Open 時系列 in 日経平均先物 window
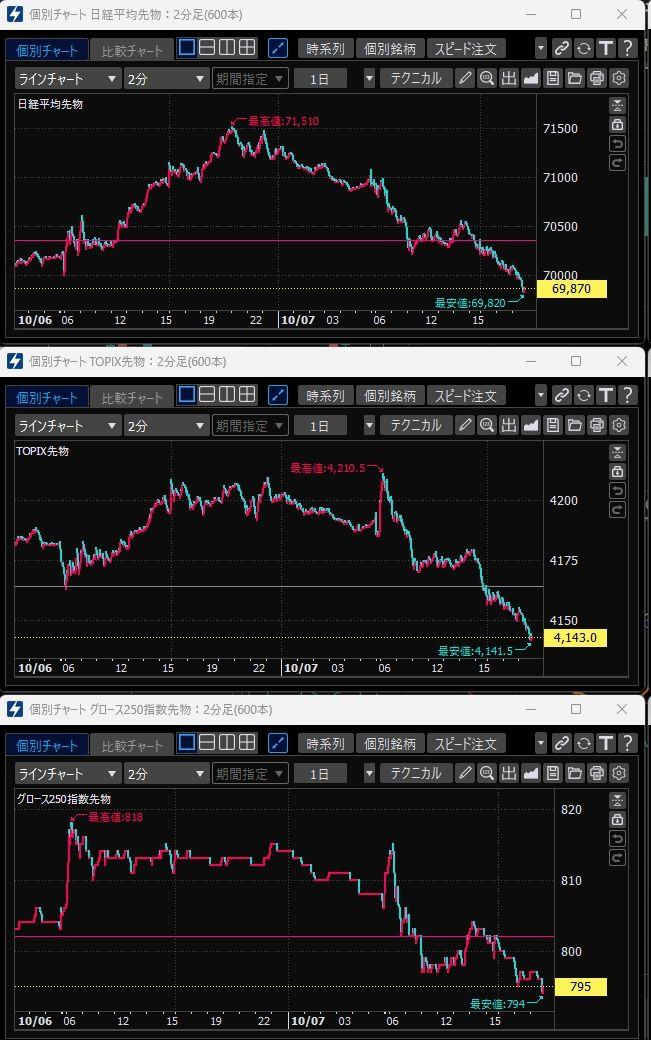 click(326, 49)
